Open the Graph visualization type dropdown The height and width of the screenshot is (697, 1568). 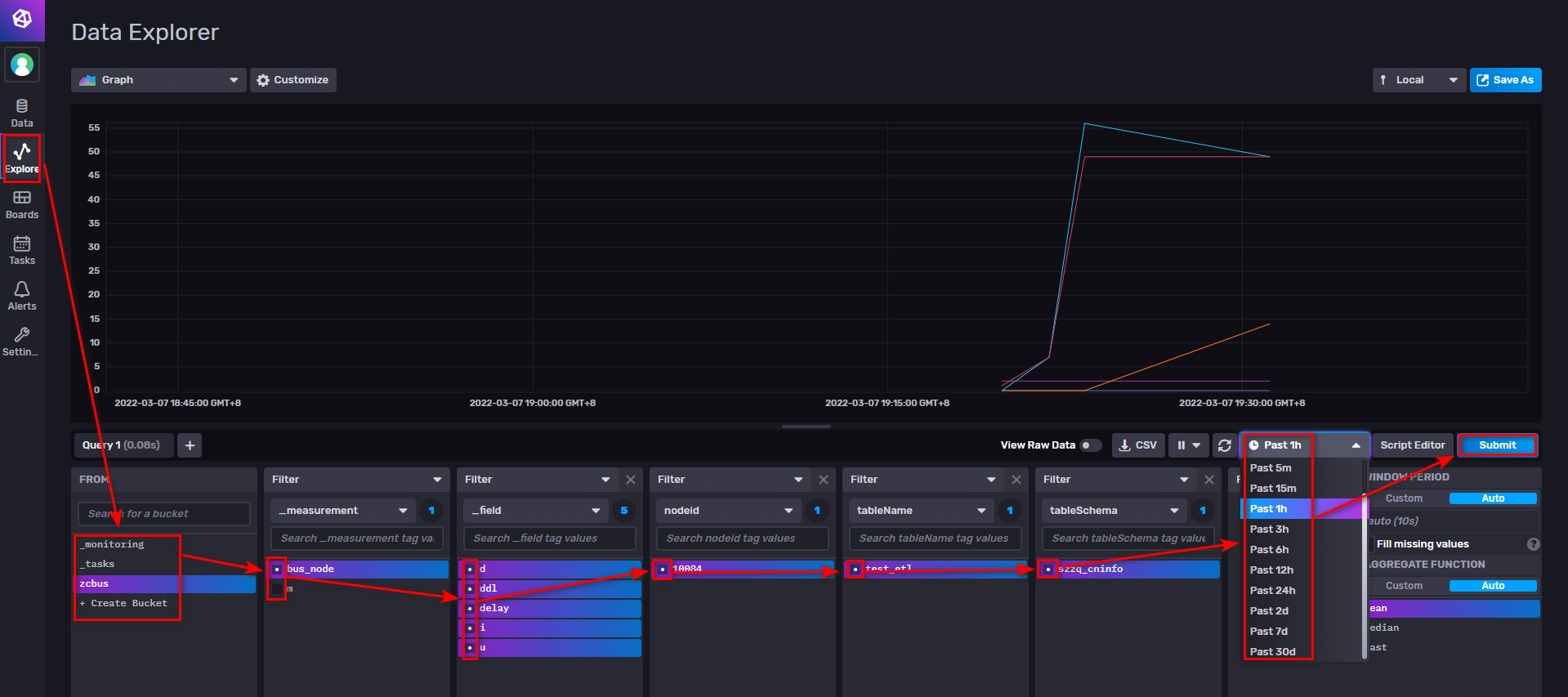pyautogui.click(x=159, y=80)
